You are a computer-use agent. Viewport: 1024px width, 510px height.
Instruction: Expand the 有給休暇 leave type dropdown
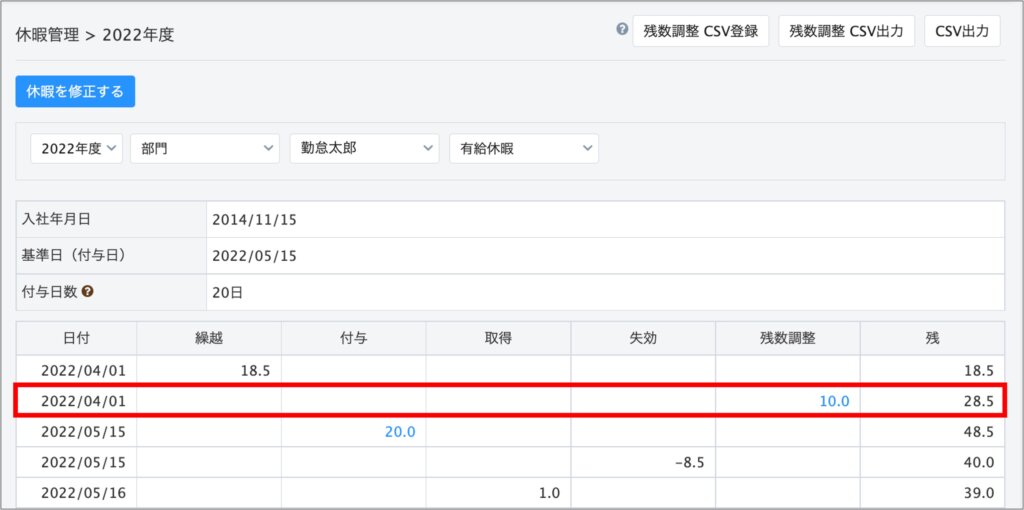tap(523, 148)
